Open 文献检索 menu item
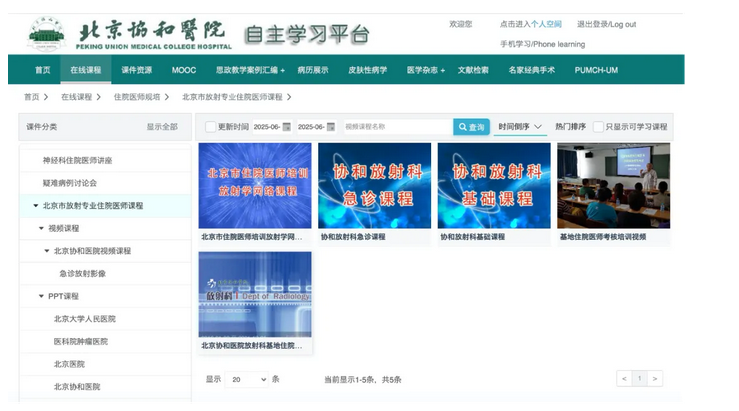Image resolution: width=739 pixels, height=411 pixels. pyautogui.click(x=473, y=70)
